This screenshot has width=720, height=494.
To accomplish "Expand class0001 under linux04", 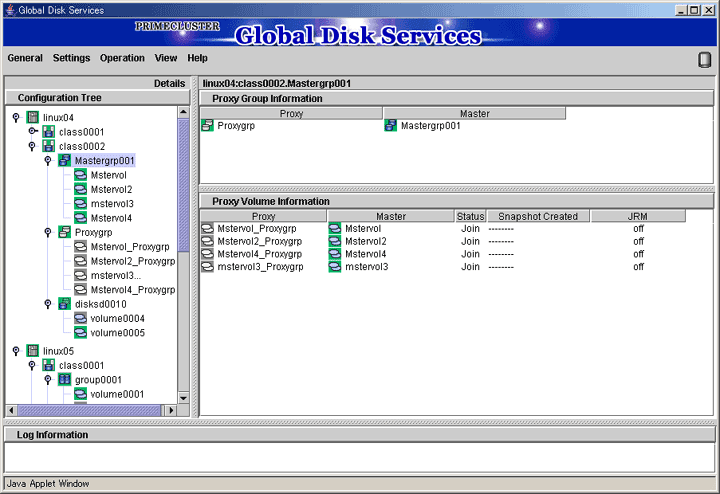I will pyautogui.click(x=33, y=131).
